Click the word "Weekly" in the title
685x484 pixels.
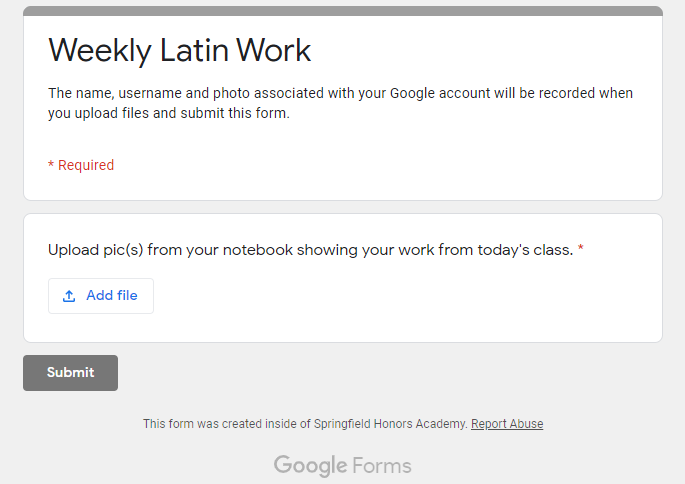click(x=102, y=50)
